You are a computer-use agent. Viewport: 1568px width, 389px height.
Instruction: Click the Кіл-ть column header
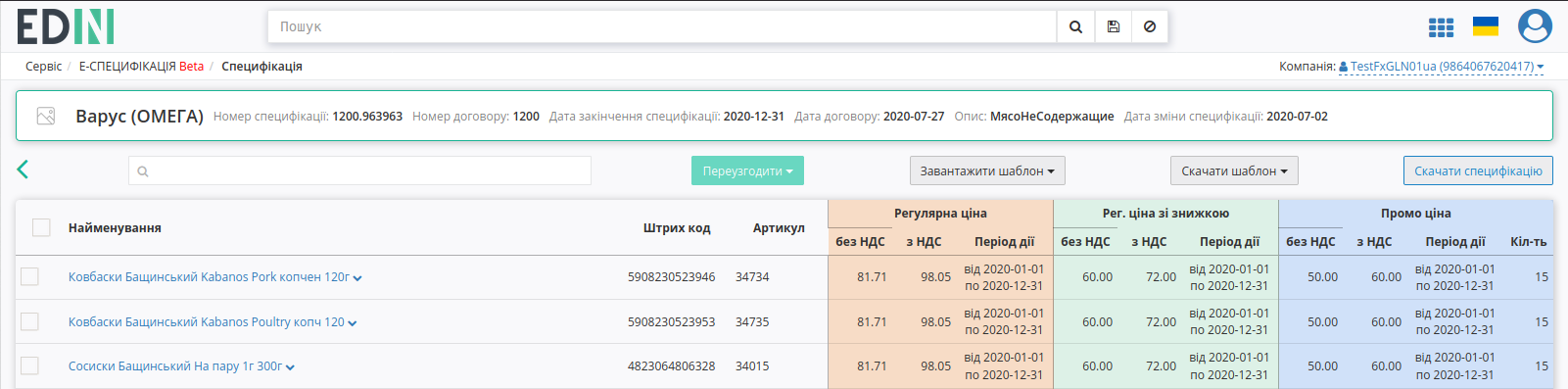tap(1528, 242)
